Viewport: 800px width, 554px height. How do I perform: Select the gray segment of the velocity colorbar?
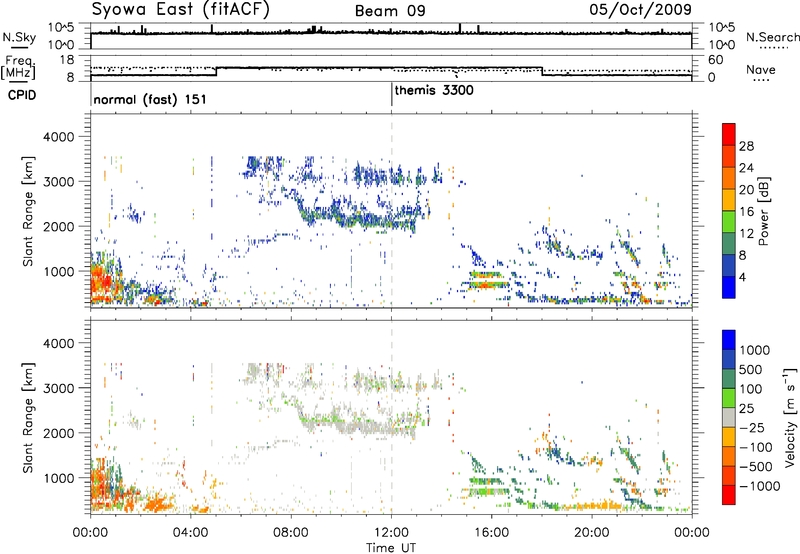[x=729, y=417]
